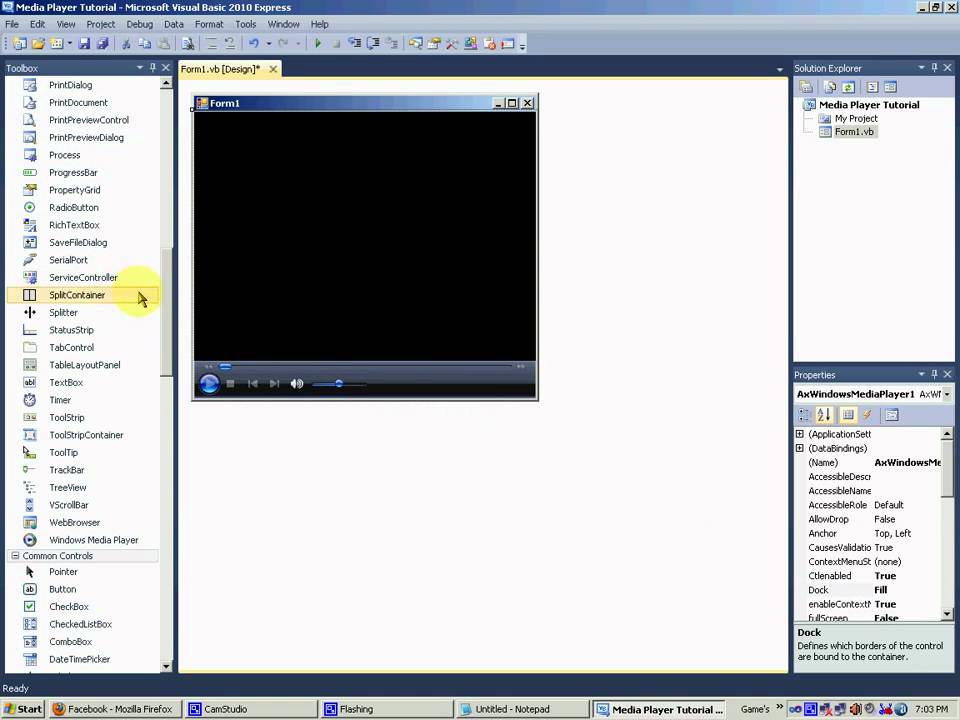This screenshot has height=720, width=960.
Task: Open the Toolbox wrench icon in toolbar
Action: tap(452, 43)
